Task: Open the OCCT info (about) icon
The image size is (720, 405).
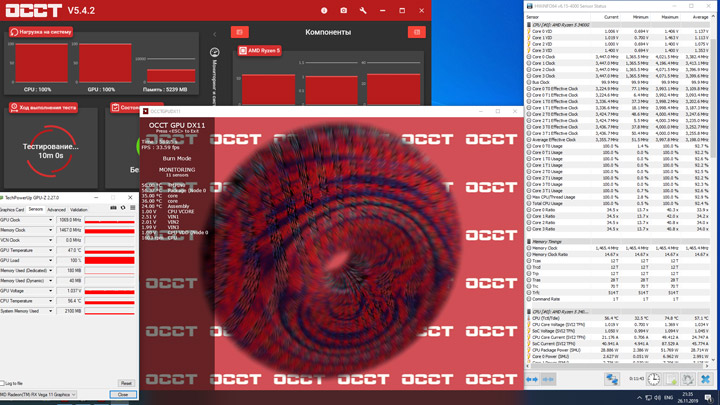Action: pyautogui.click(x=324, y=10)
